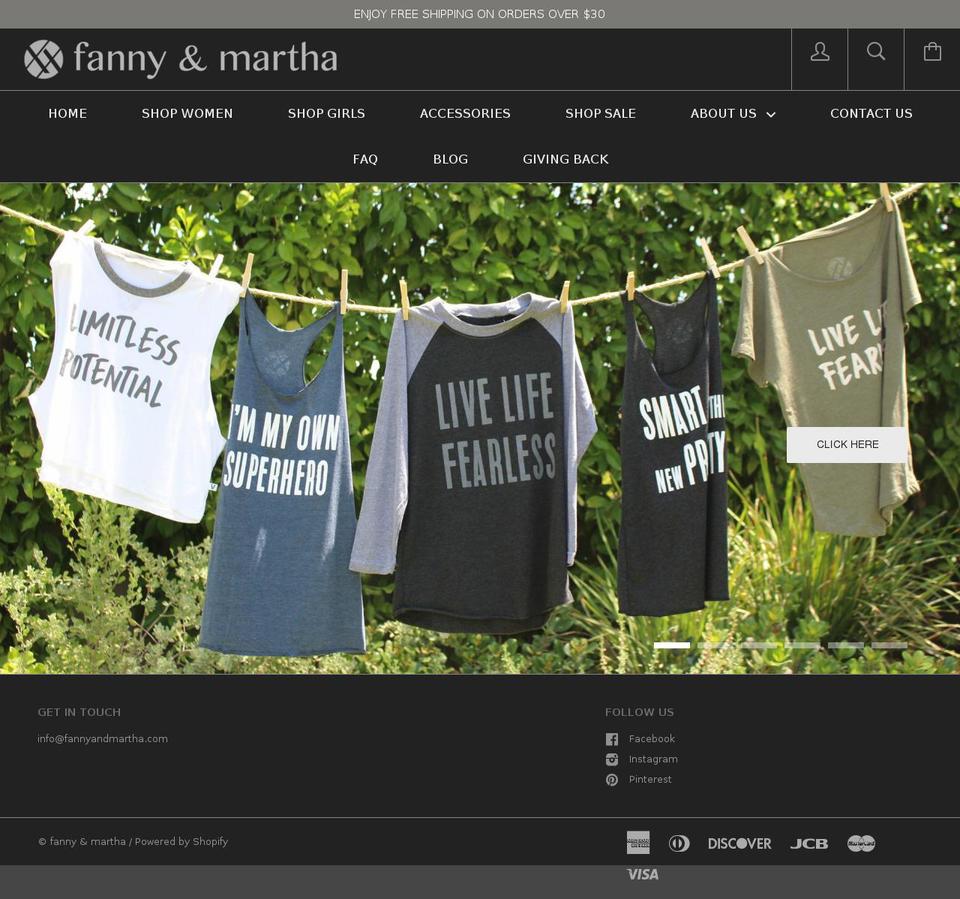Click the American Express payment icon
The width and height of the screenshot is (960, 899).
pyautogui.click(x=638, y=843)
